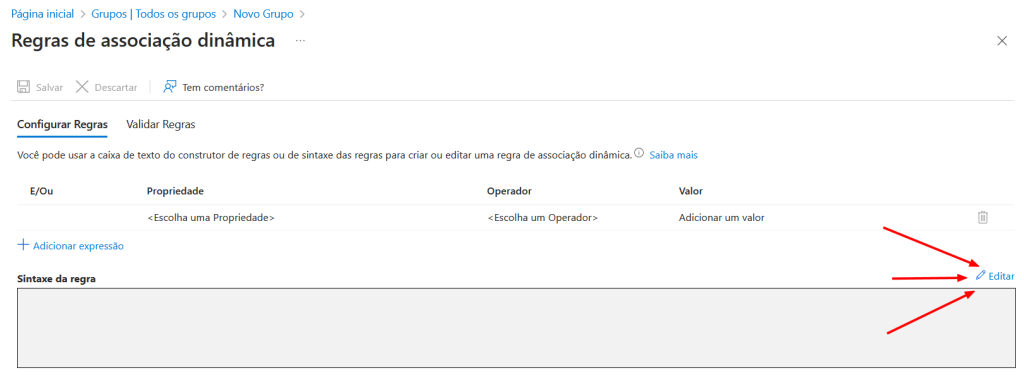Open the ellipsis menu next to title
Screen dimensions: 1024x375
(300, 41)
